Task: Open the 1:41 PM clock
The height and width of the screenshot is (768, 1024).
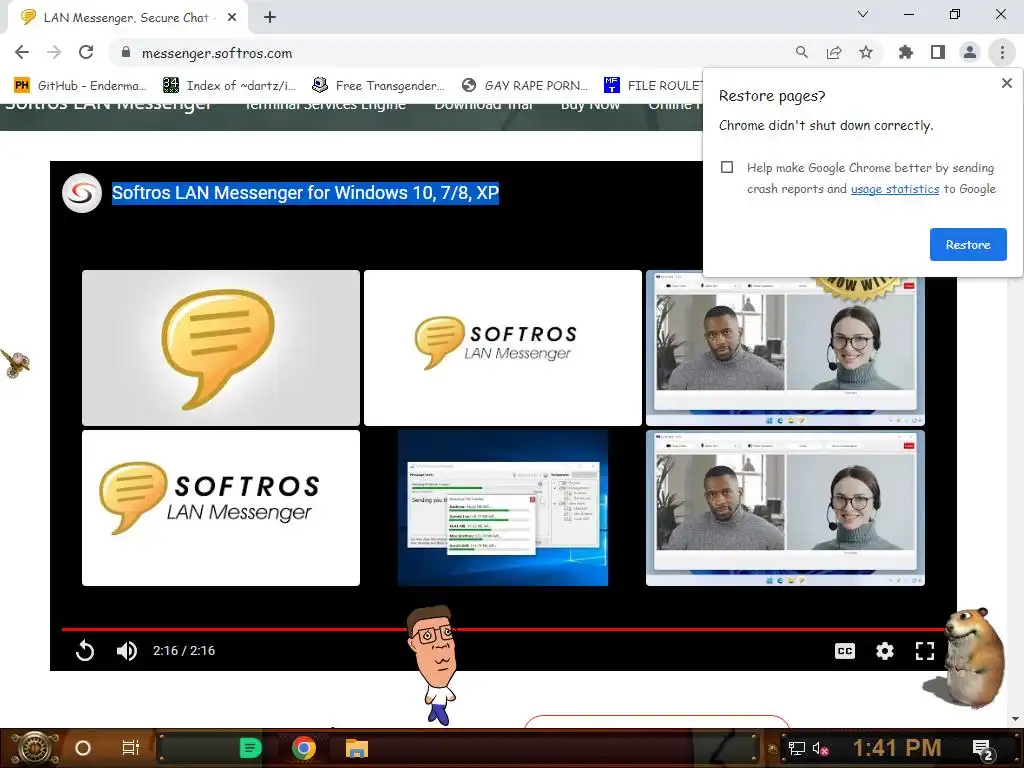Action: 897,748
